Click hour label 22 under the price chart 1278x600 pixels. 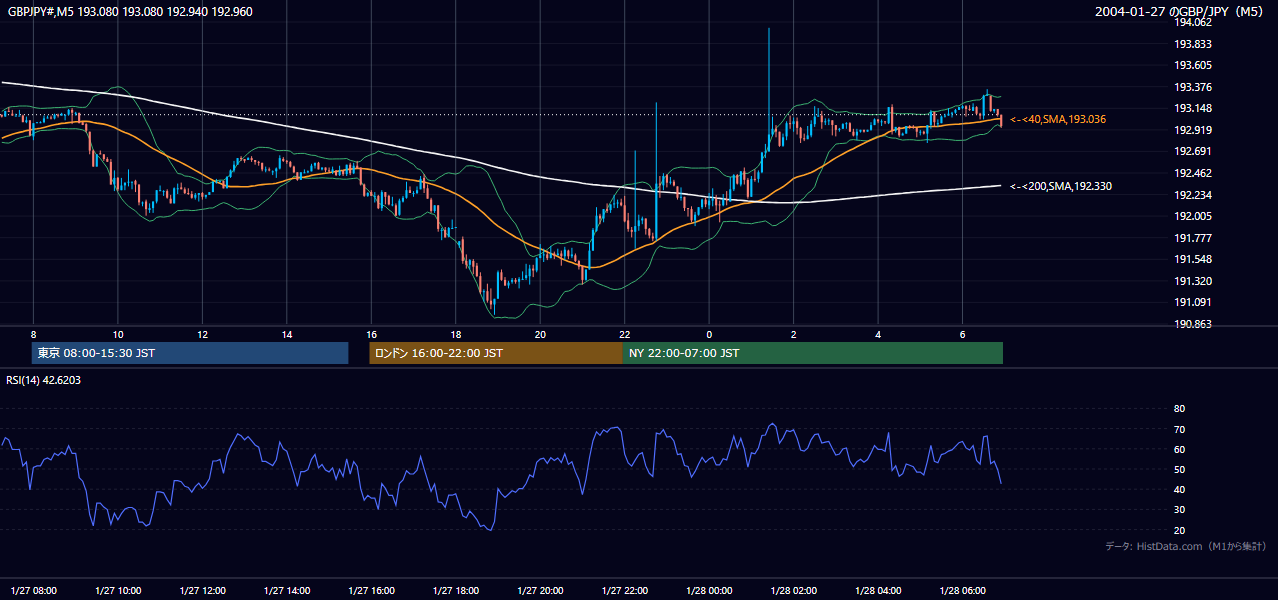tap(624, 334)
